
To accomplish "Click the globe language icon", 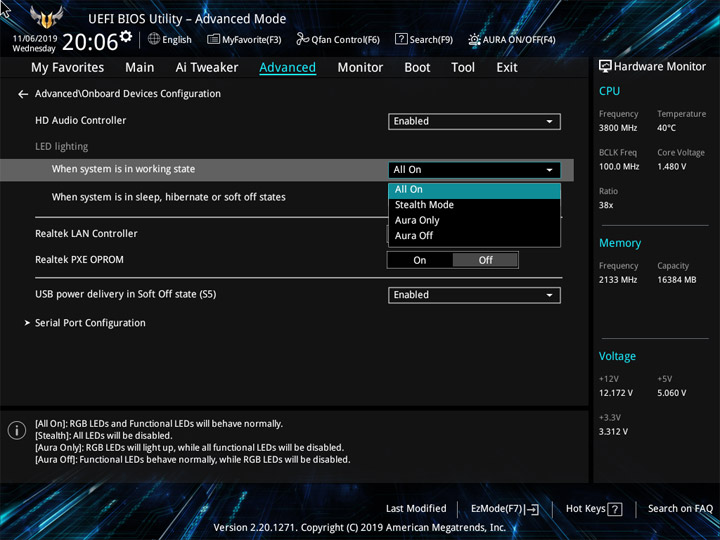I will [x=154, y=39].
